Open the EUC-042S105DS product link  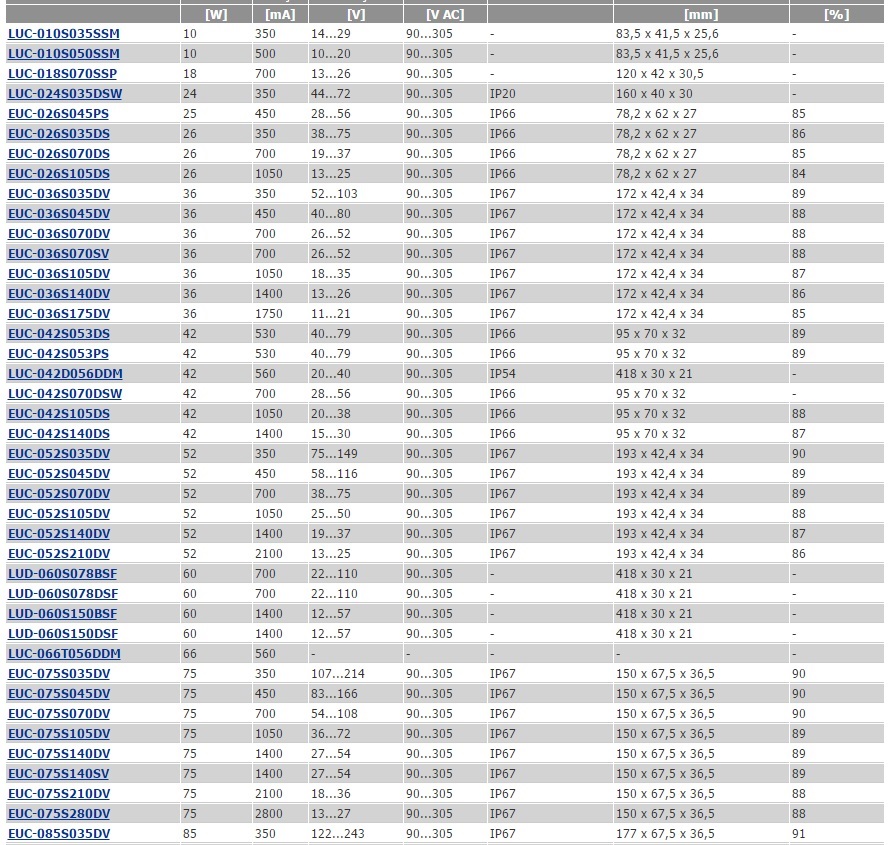click(x=59, y=413)
